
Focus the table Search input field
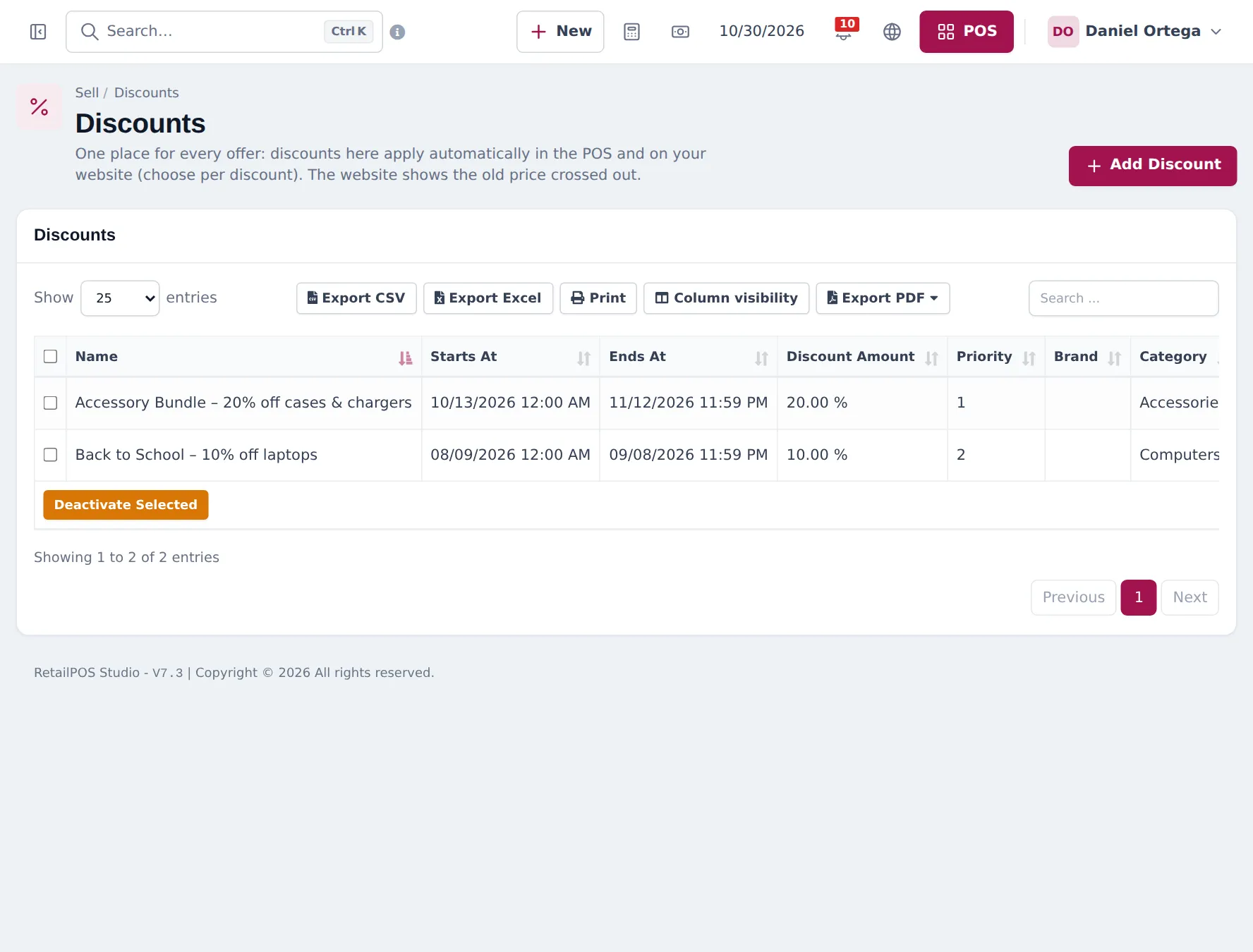pyautogui.click(x=1123, y=298)
